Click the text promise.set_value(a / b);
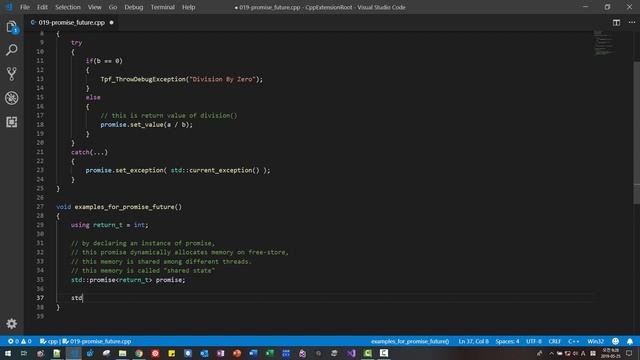This screenshot has height=360, width=640. [147, 124]
